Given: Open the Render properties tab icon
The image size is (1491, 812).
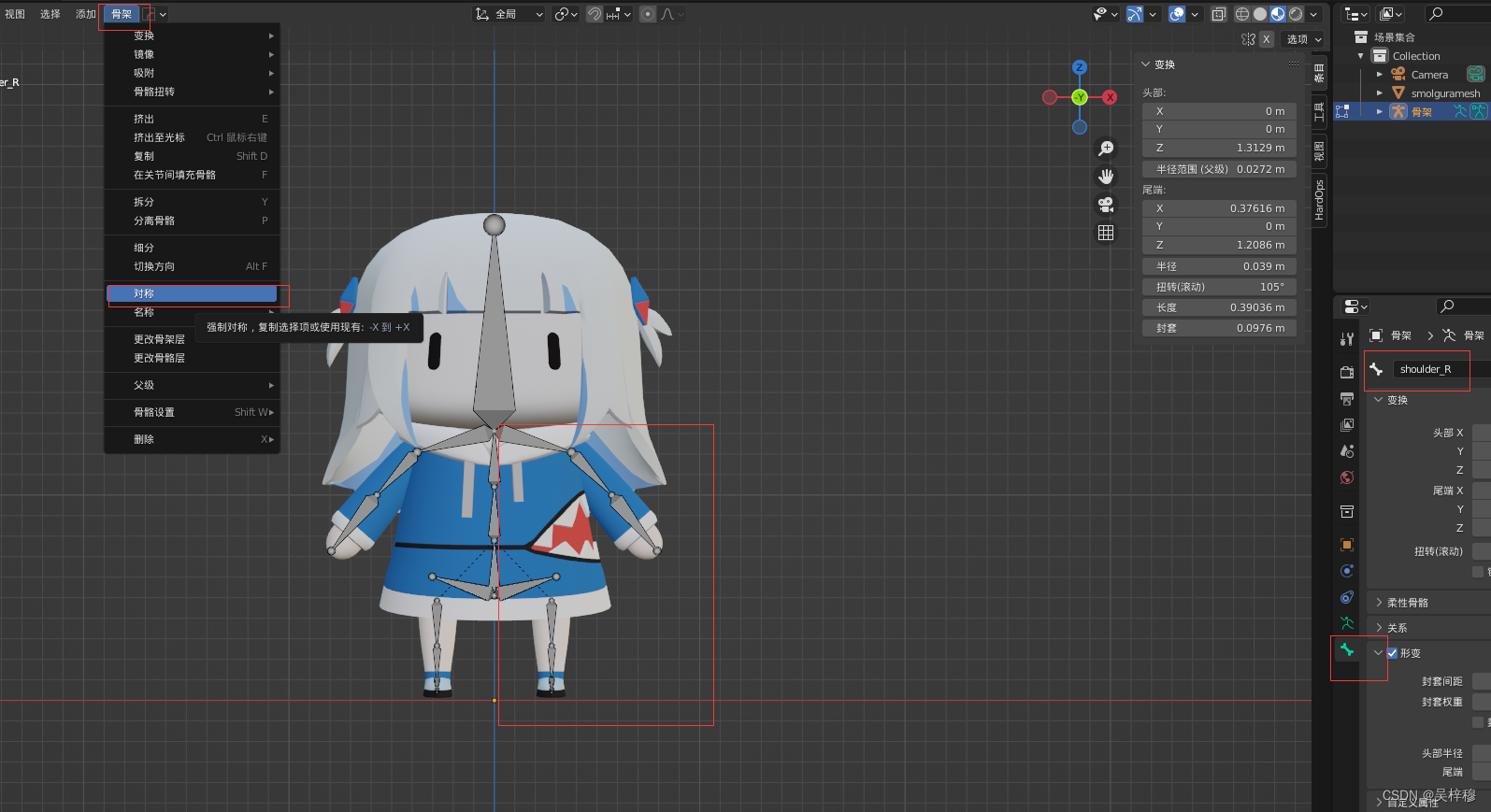Looking at the screenshot, I should point(1347,372).
